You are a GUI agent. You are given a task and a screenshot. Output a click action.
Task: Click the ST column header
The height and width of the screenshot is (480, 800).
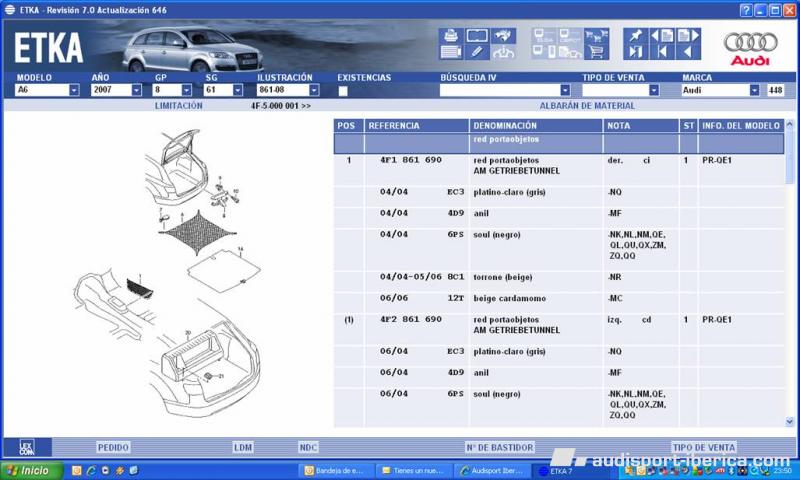(688, 125)
